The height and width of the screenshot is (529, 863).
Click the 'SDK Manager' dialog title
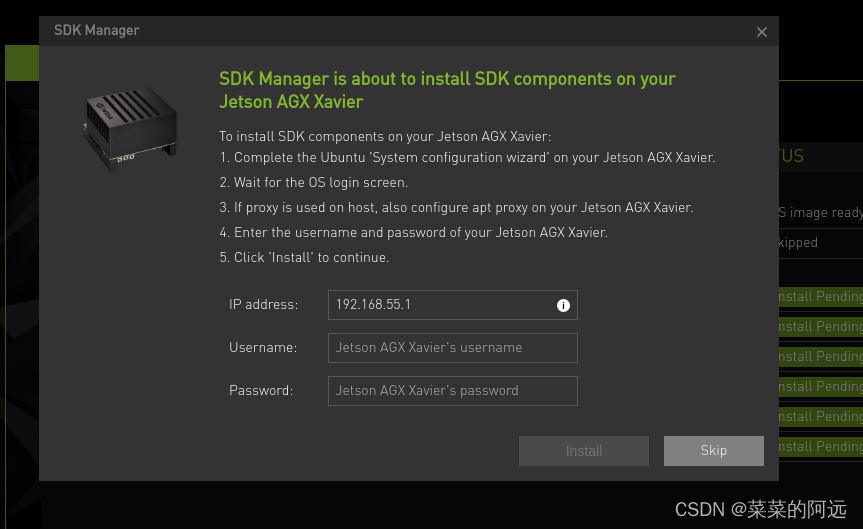pyautogui.click(x=97, y=30)
